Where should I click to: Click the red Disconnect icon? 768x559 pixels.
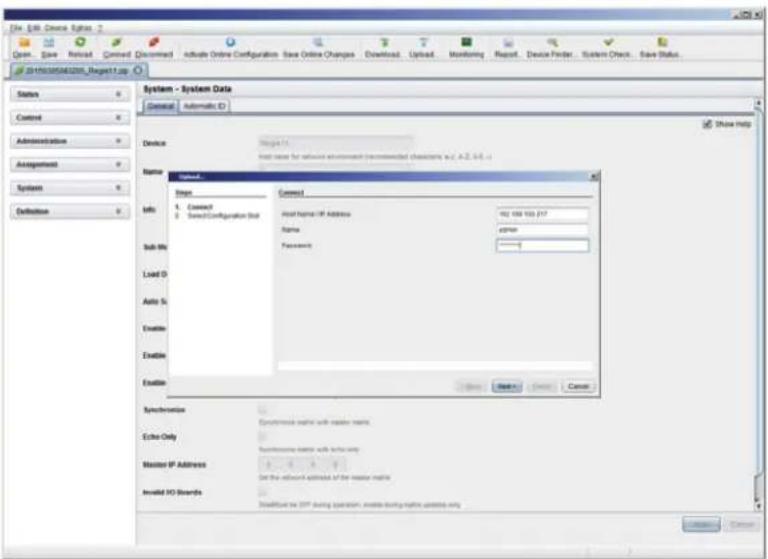tap(154, 42)
